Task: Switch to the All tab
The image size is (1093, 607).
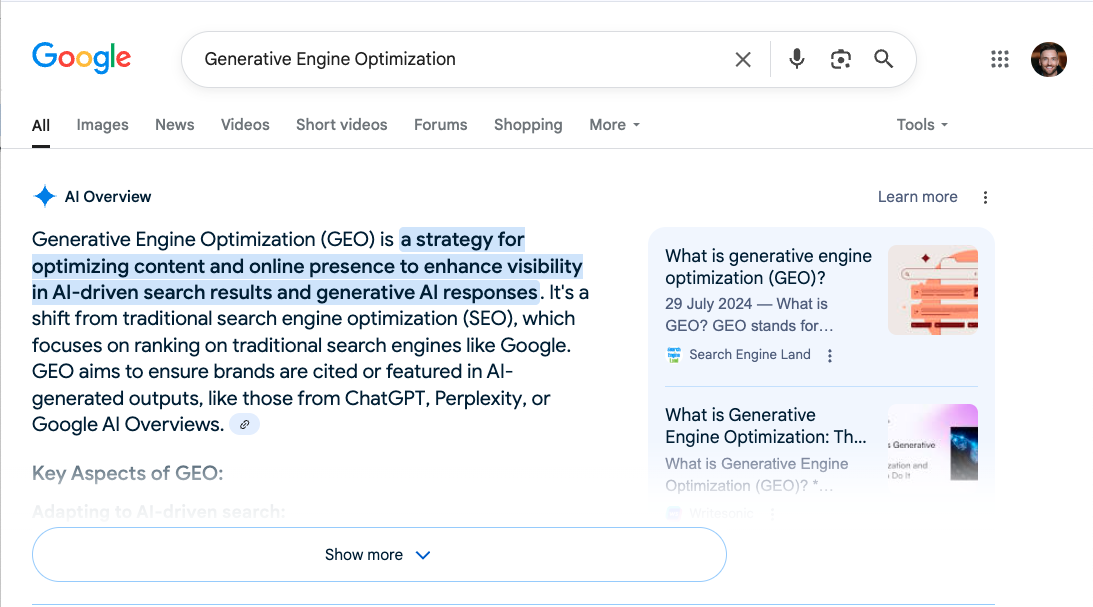Action: (41, 125)
